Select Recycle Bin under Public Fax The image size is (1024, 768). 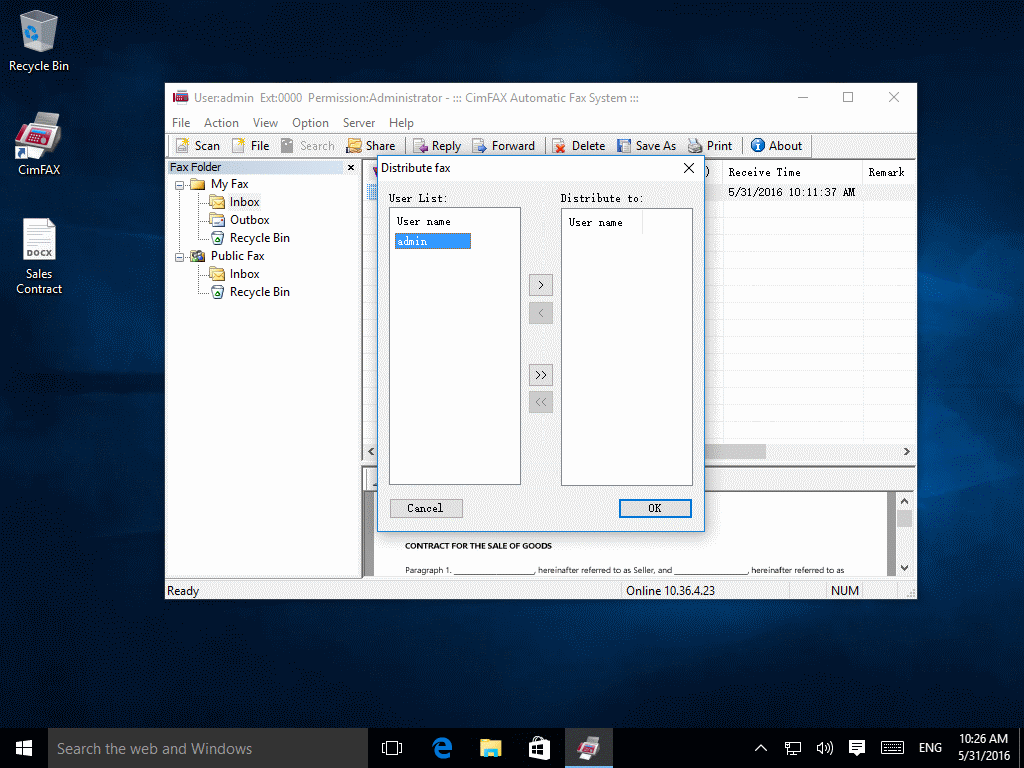(x=259, y=292)
